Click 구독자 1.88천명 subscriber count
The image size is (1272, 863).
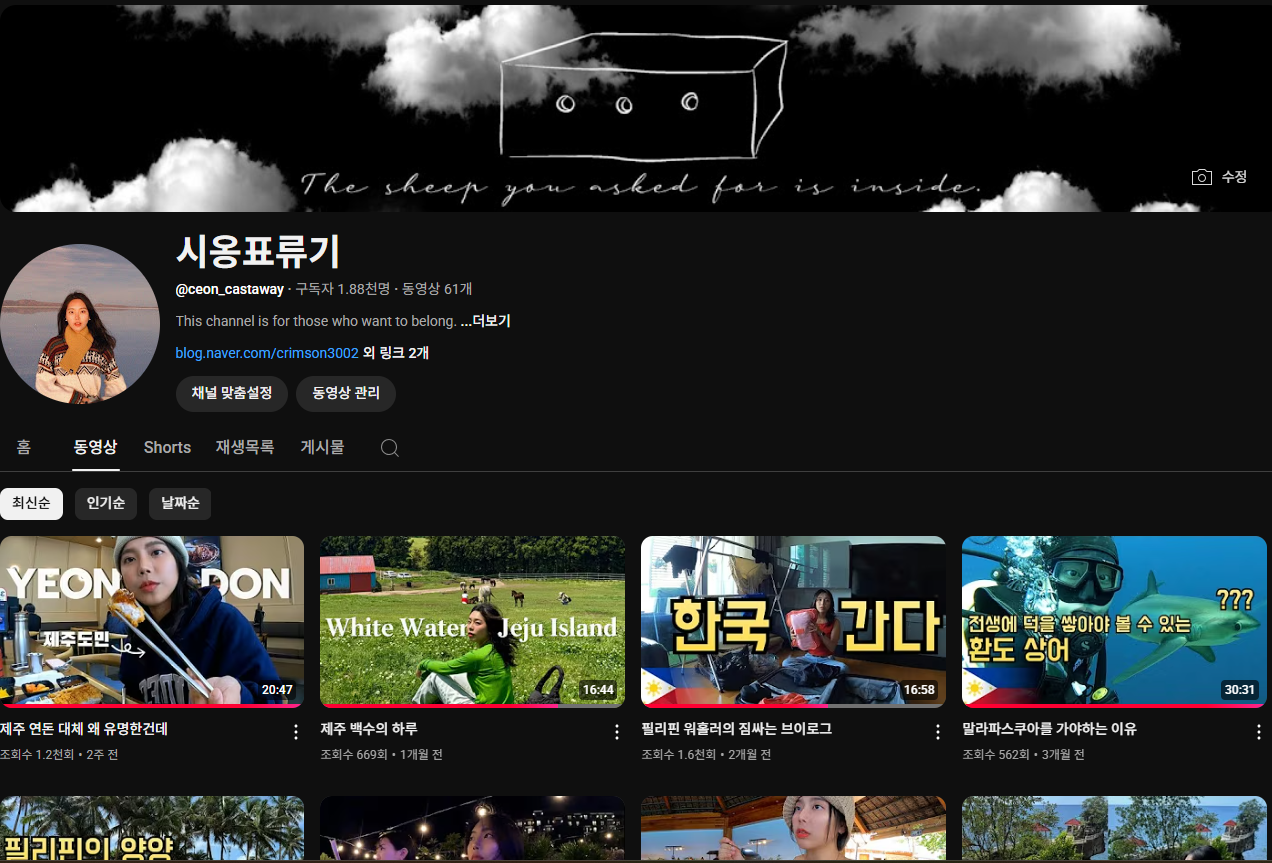342,290
